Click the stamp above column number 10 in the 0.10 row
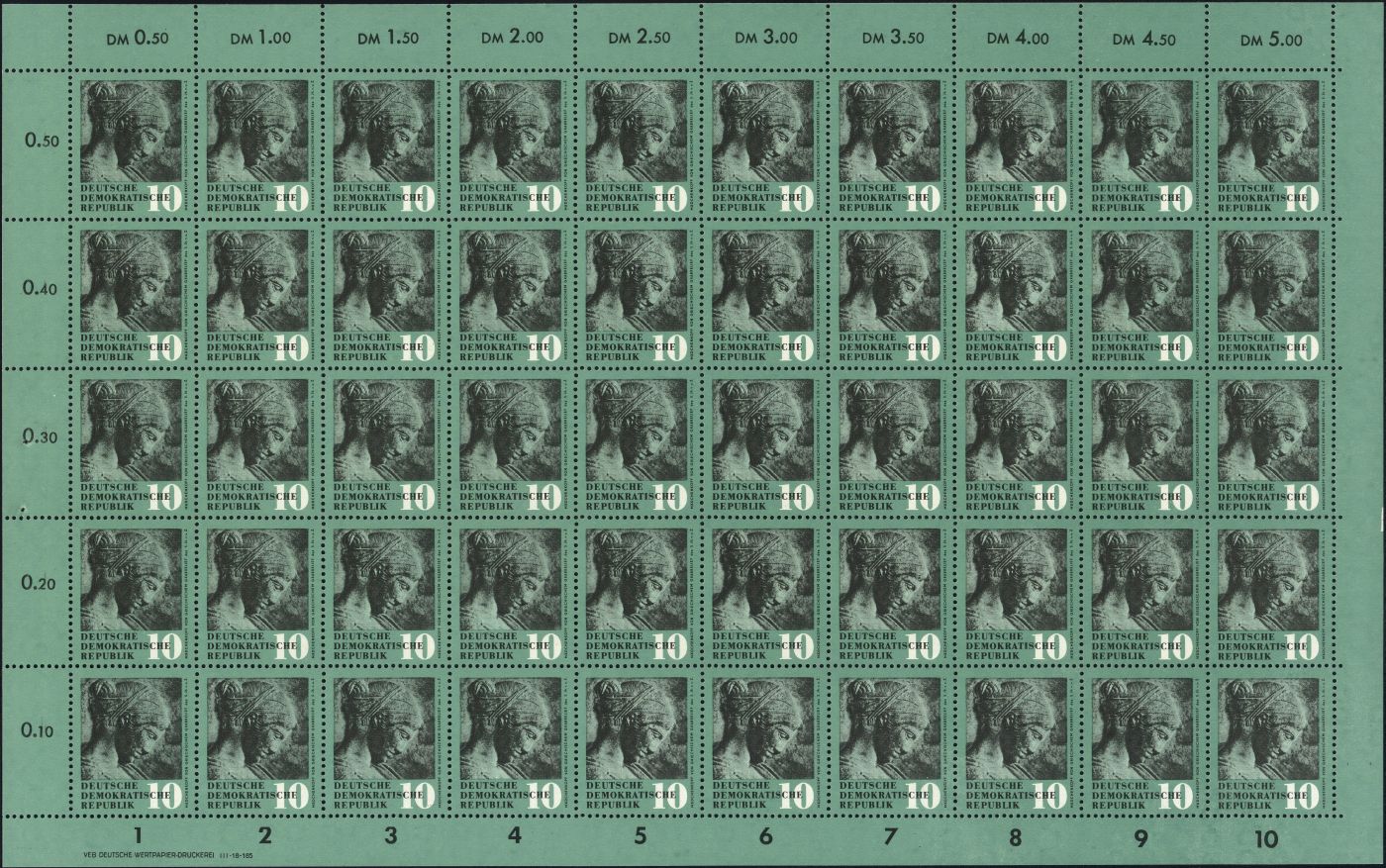Image resolution: width=1386 pixels, height=868 pixels. pos(1269,738)
